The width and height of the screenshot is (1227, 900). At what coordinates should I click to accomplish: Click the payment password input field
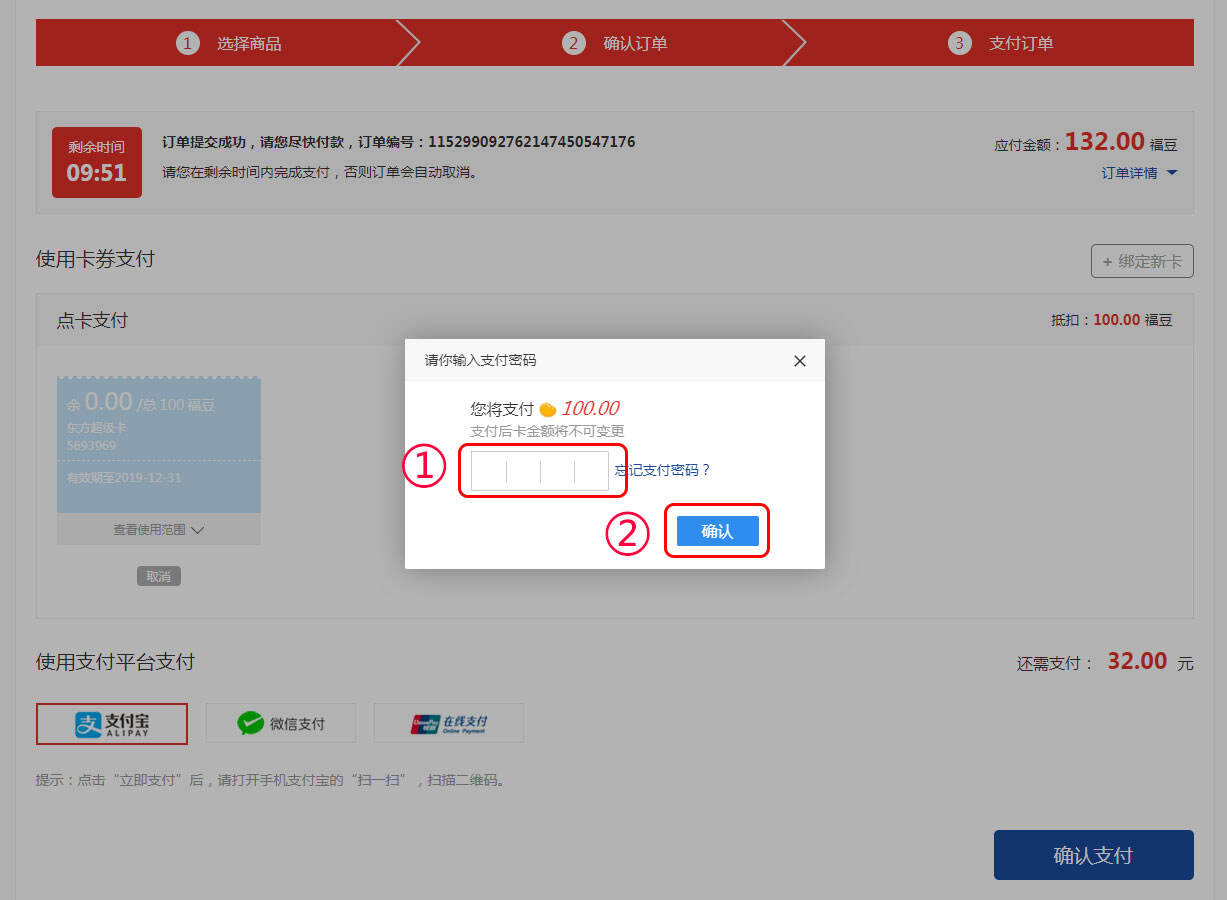[539, 471]
